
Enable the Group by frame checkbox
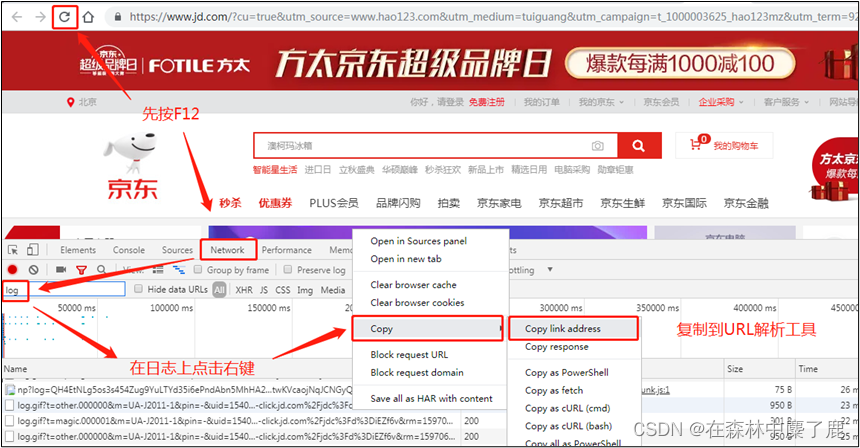(x=198, y=270)
